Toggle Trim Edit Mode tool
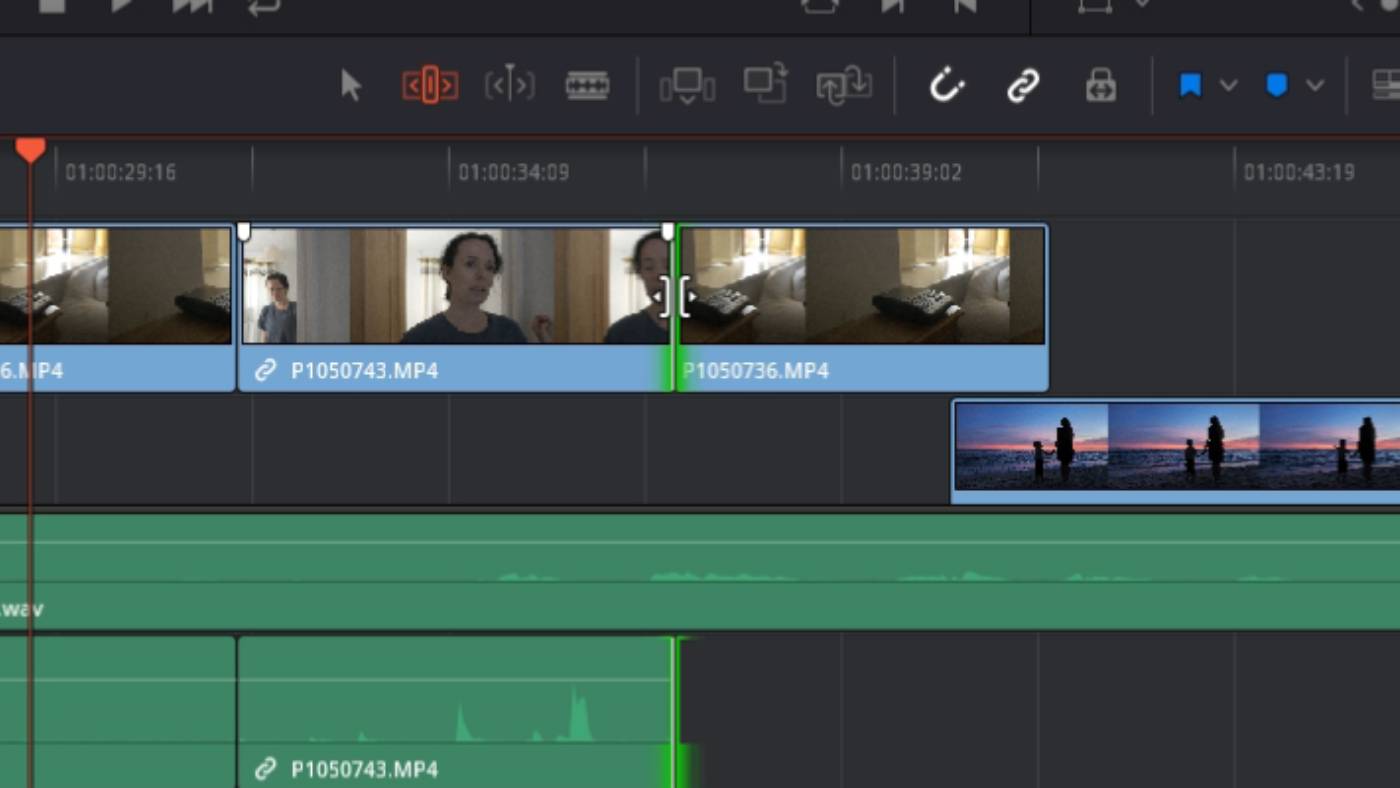1400x788 pixels. [x=430, y=86]
